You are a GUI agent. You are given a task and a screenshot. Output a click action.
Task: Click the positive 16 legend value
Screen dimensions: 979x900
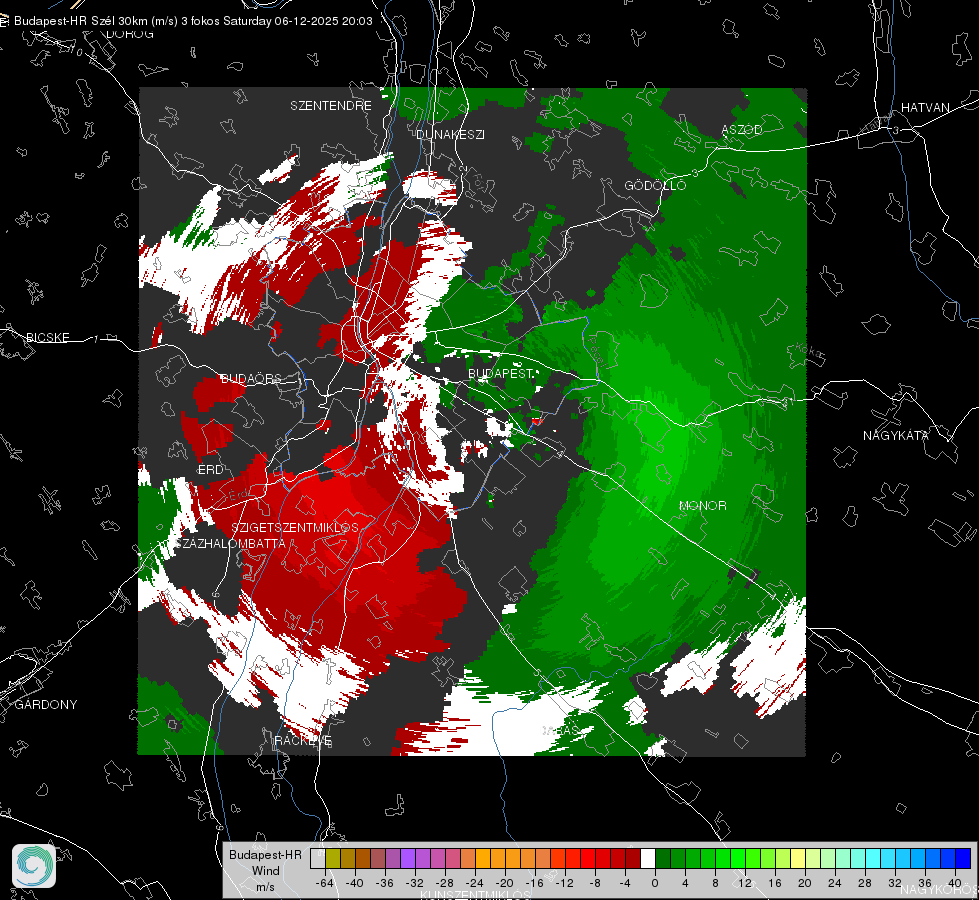pos(775,883)
